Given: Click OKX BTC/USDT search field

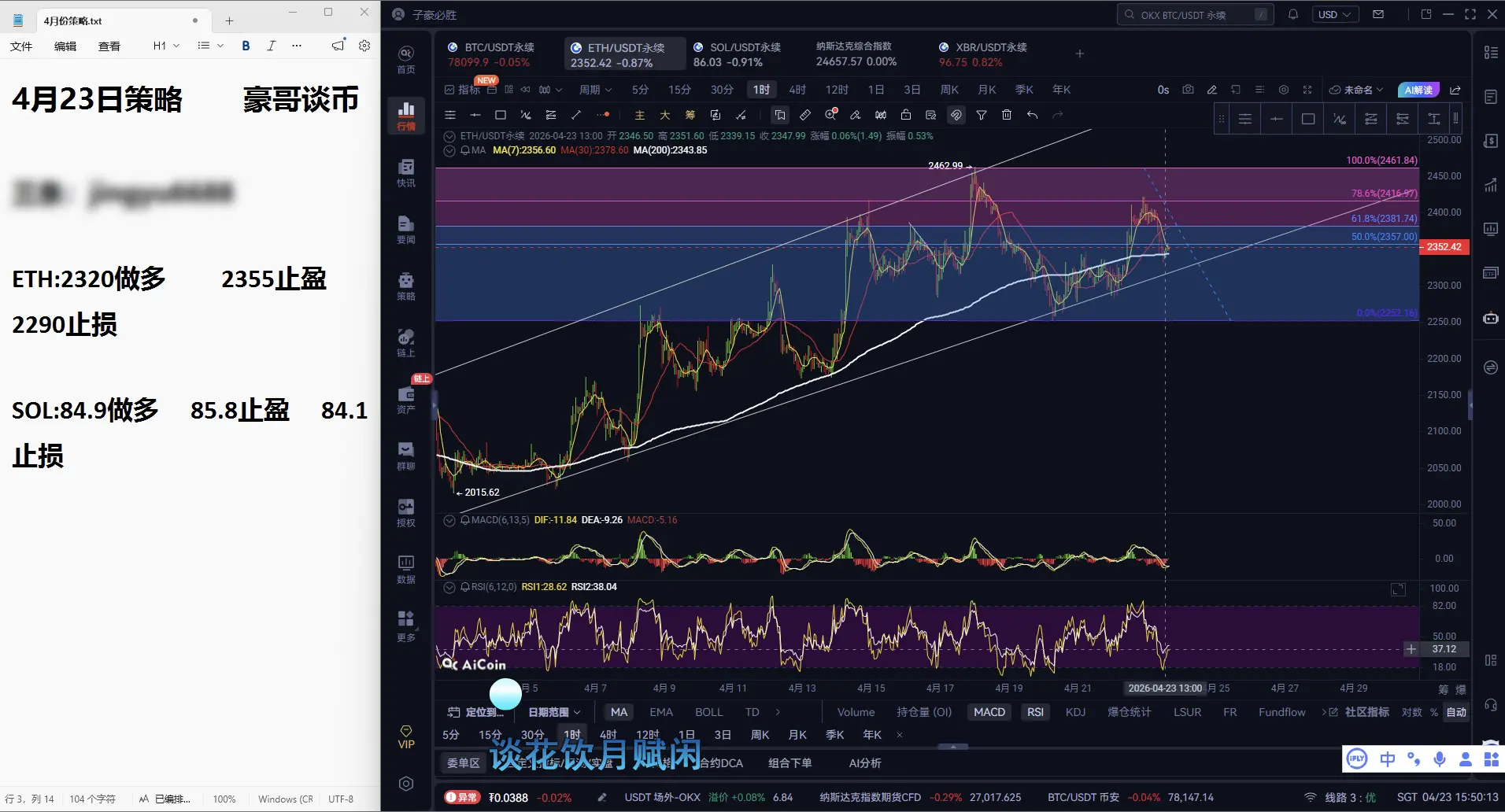Looking at the screenshot, I should point(1195,14).
